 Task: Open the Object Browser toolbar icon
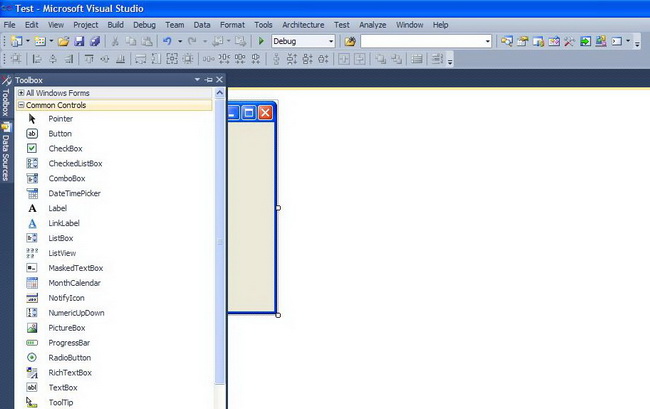[554, 41]
